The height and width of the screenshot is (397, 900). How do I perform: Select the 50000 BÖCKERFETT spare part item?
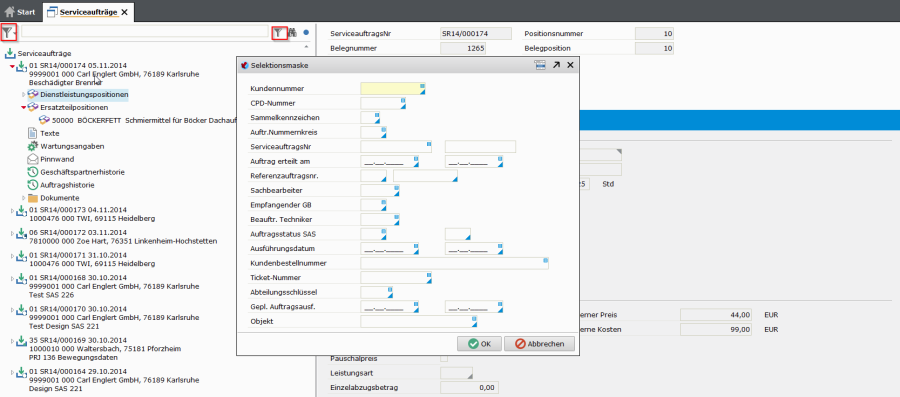pos(145,120)
